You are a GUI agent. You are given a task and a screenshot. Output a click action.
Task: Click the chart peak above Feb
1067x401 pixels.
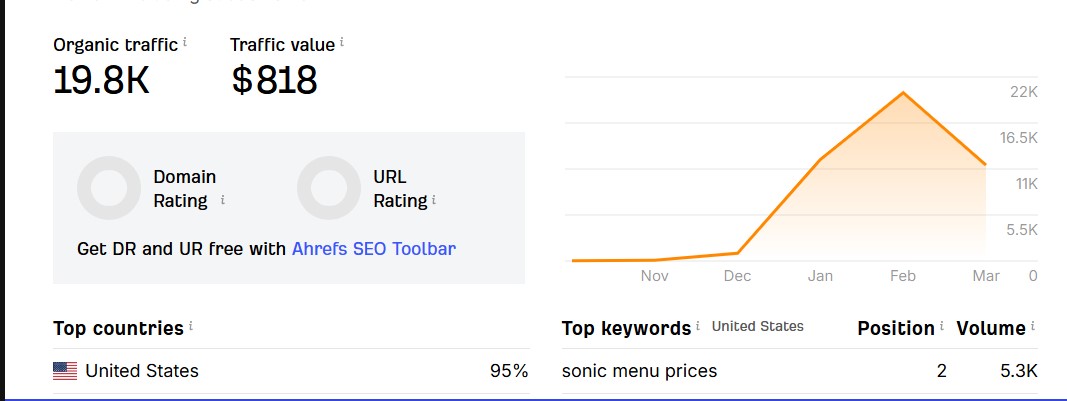click(x=903, y=93)
